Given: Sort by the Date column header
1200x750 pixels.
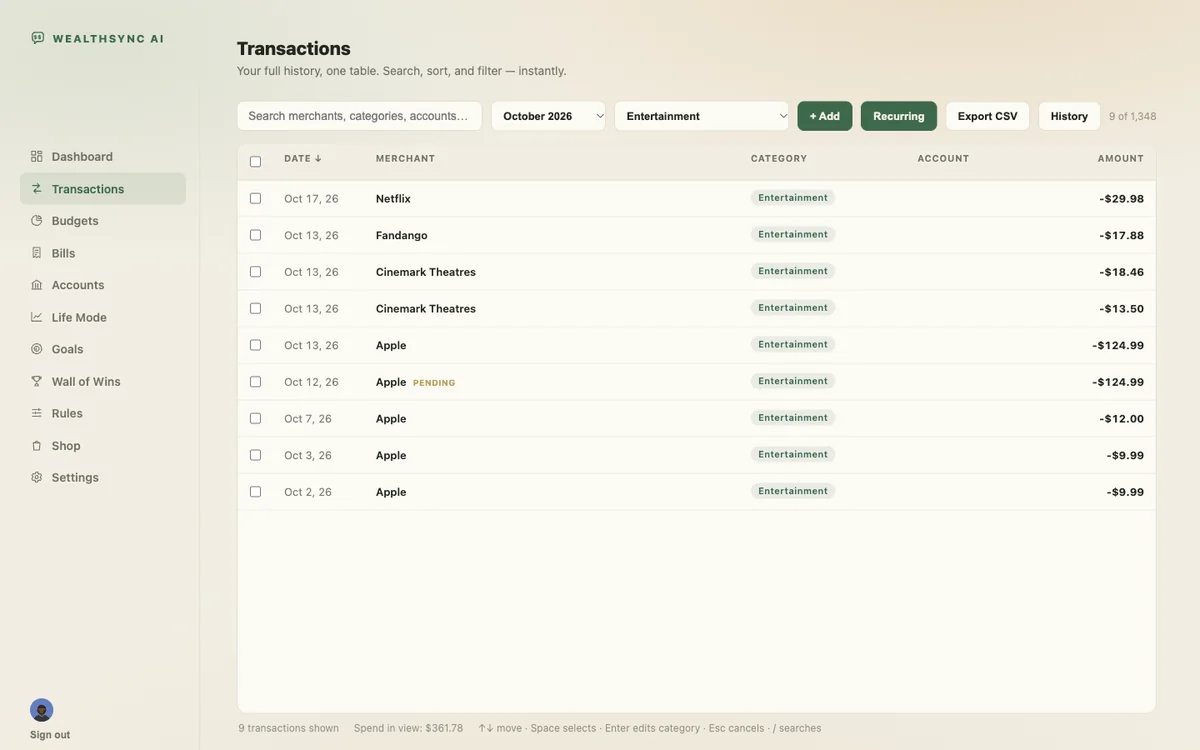Looking at the screenshot, I should point(303,159).
